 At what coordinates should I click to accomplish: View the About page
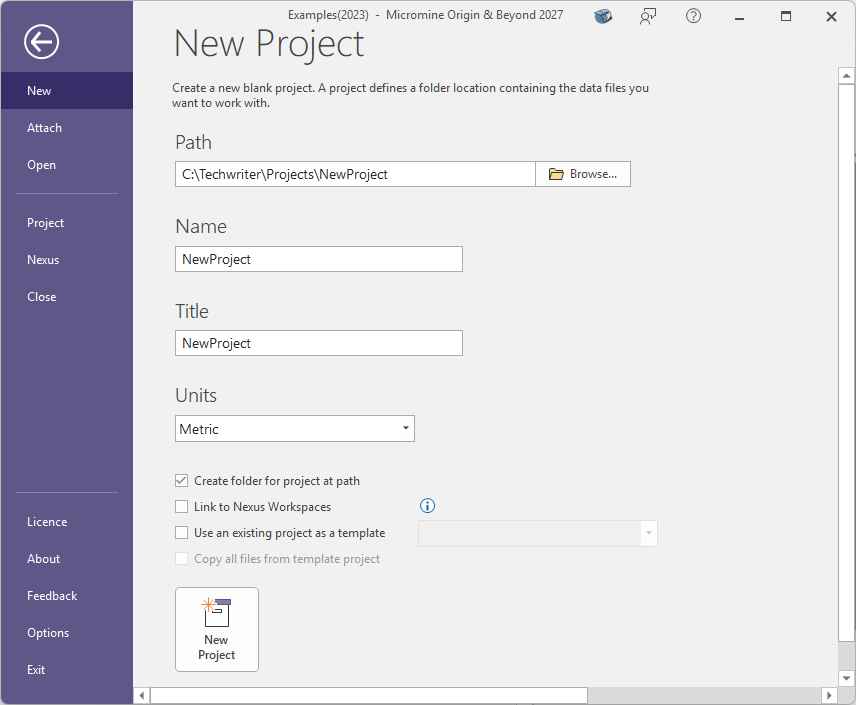pos(67,559)
